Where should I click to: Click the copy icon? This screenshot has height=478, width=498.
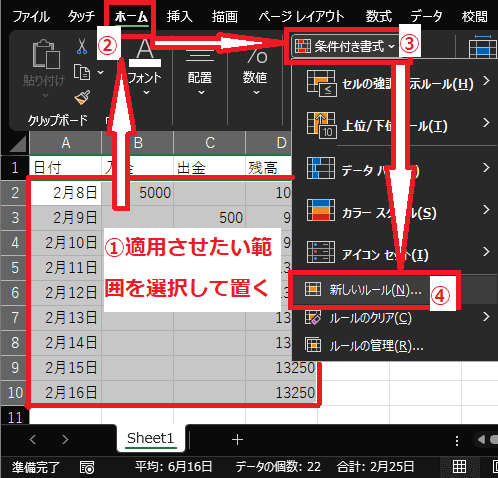[x=82, y=72]
